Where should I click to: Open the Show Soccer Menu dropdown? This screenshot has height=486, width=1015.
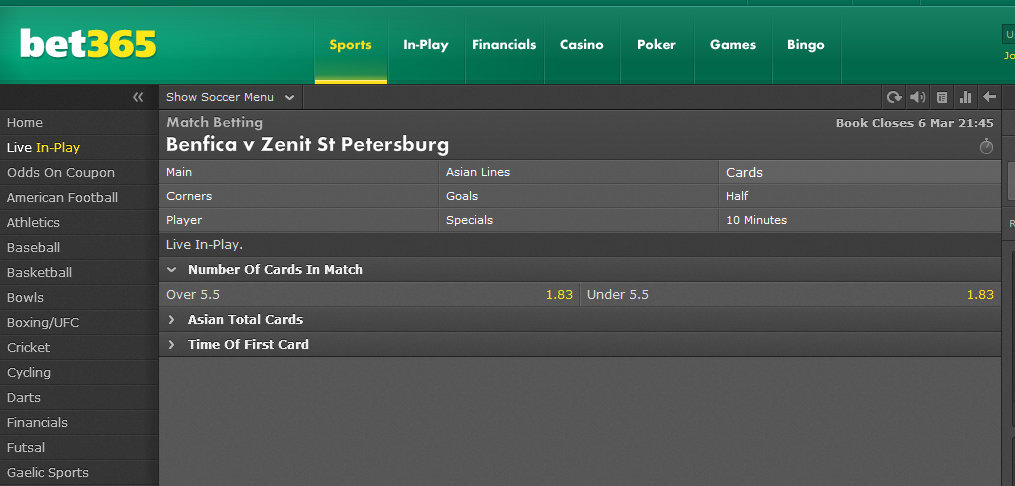coord(230,97)
